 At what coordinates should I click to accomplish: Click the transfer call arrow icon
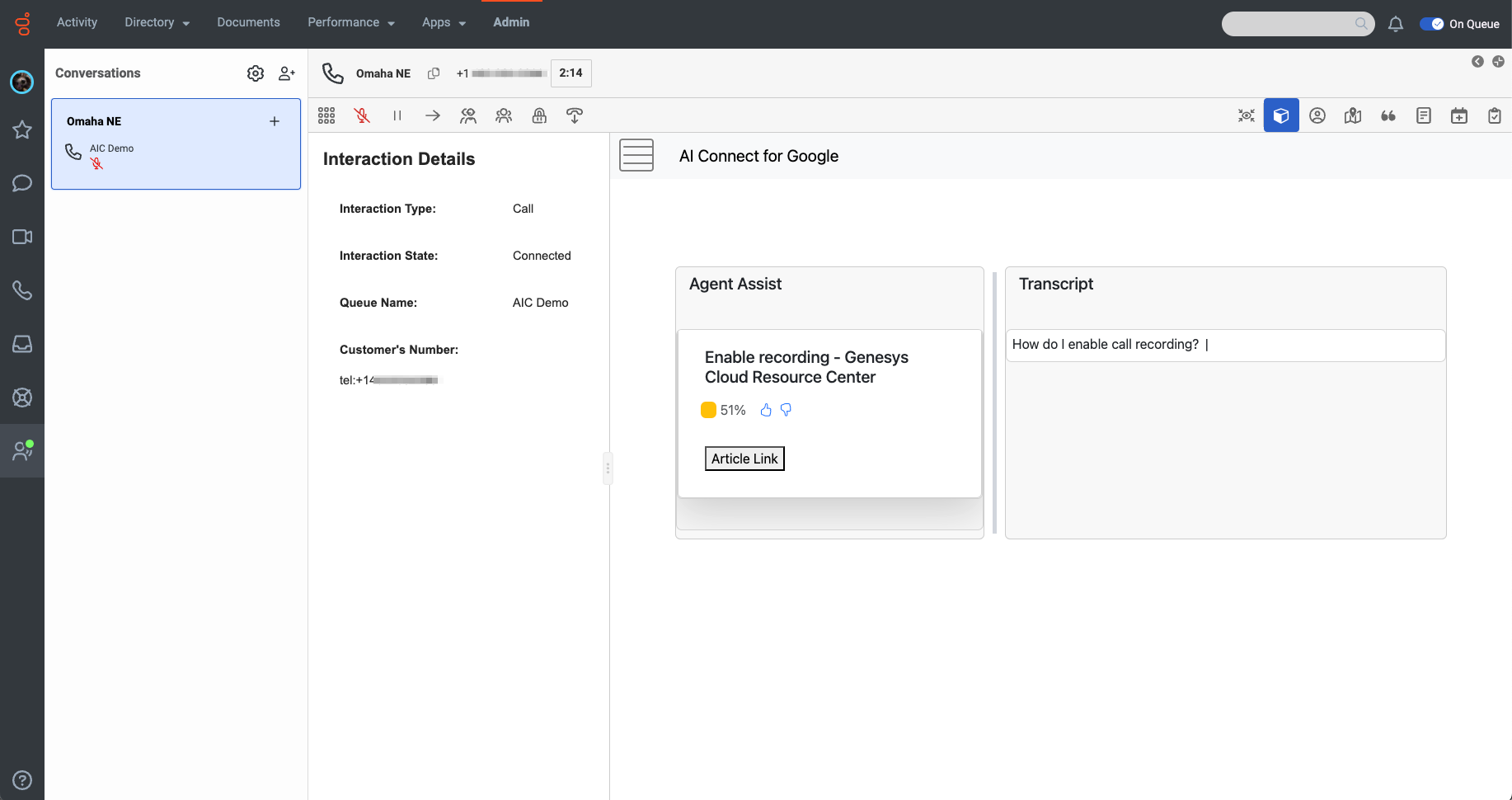pos(433,115)
